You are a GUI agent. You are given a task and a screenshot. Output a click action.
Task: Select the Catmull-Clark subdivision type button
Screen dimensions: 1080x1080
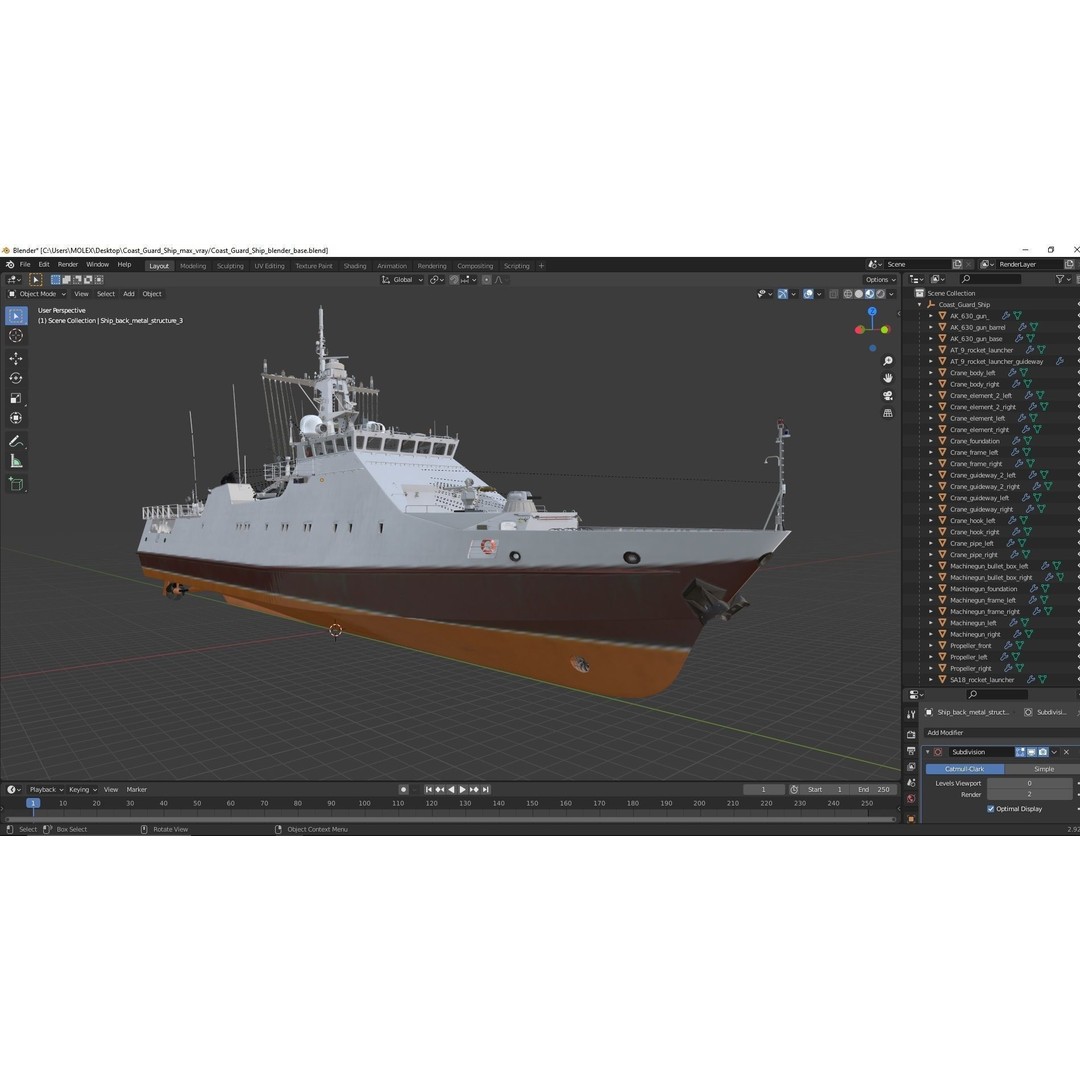point(964,769)
